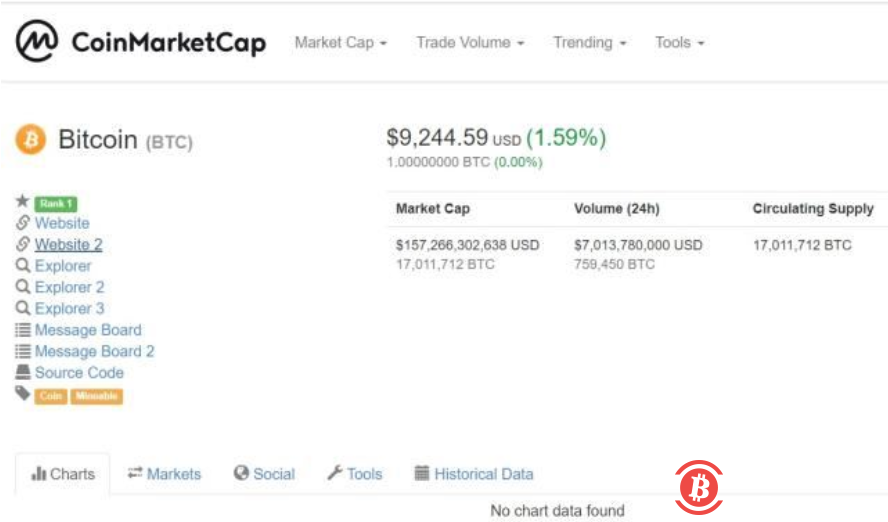Click the orange Bitcoin coin icon
888x522 pixels.
point(31,140)
